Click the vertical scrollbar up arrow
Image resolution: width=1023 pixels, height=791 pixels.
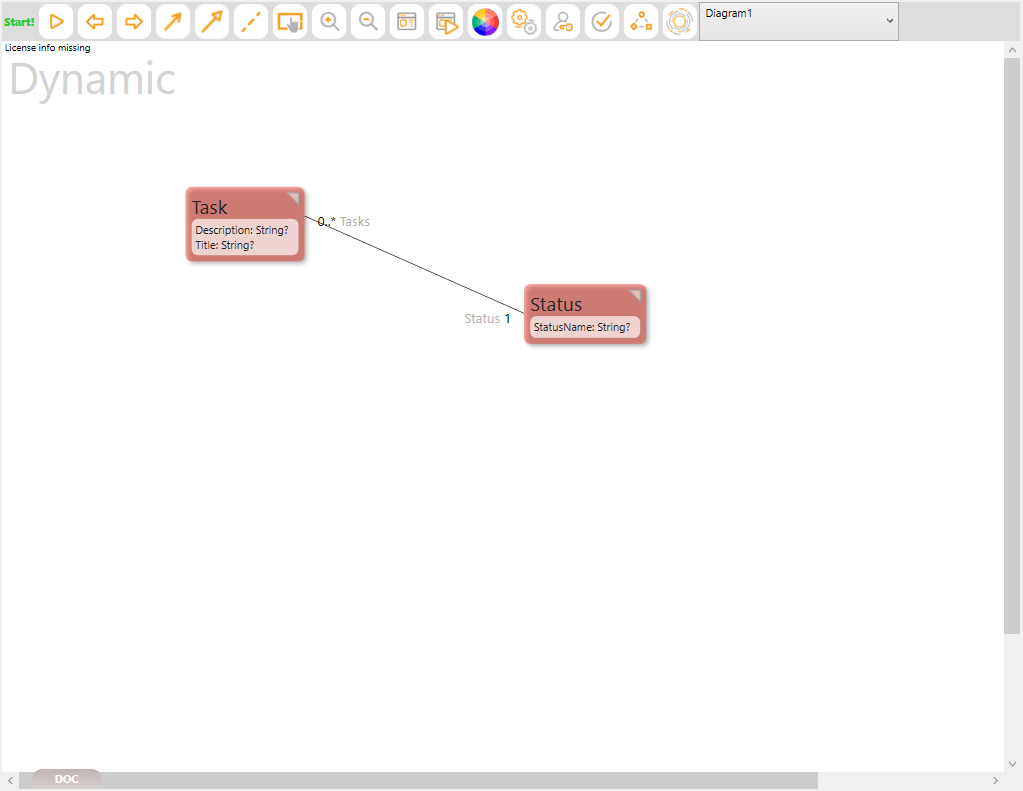pos(1013,50)
